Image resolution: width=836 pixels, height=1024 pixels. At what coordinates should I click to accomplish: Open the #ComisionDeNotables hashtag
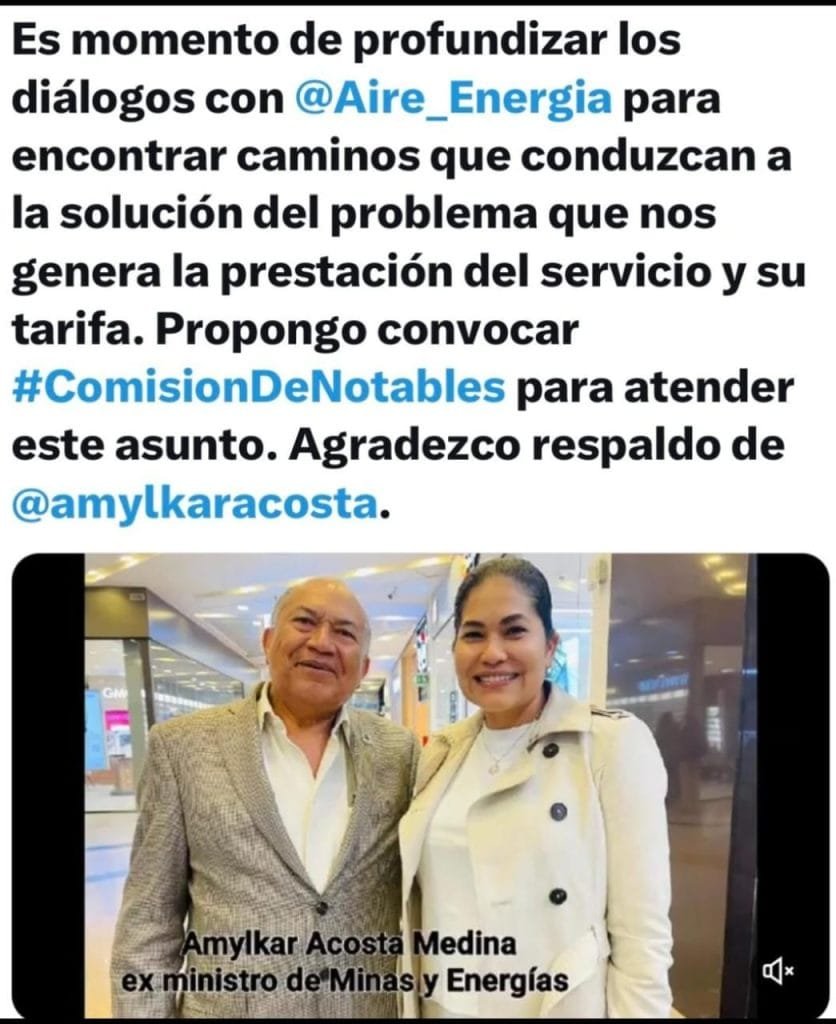[259, 388]
